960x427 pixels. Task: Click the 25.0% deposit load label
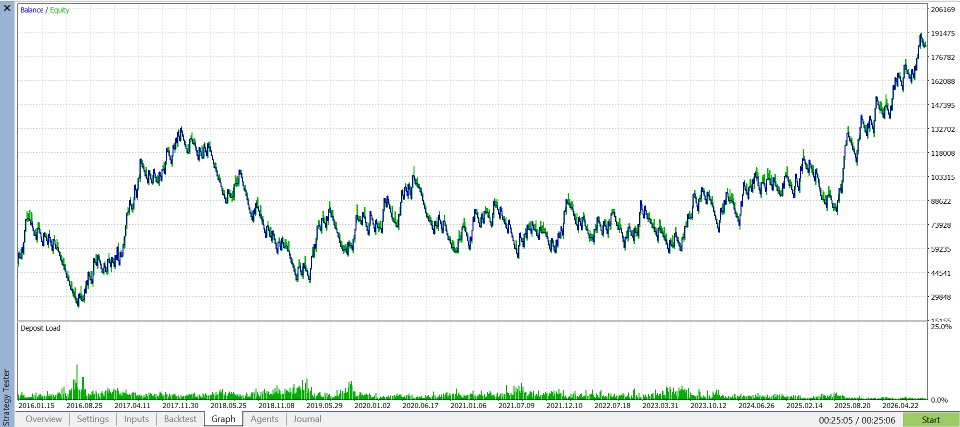943,327
